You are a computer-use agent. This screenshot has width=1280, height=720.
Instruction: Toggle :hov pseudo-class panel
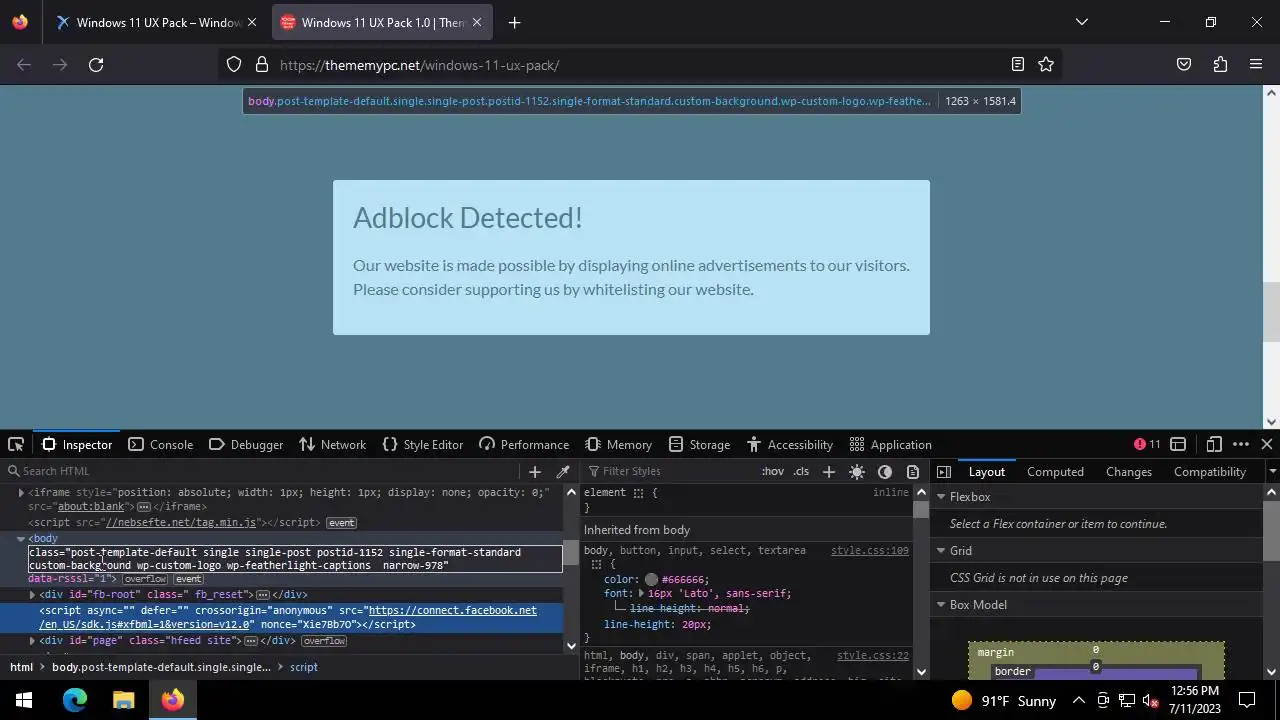click(x=773, y=471)
